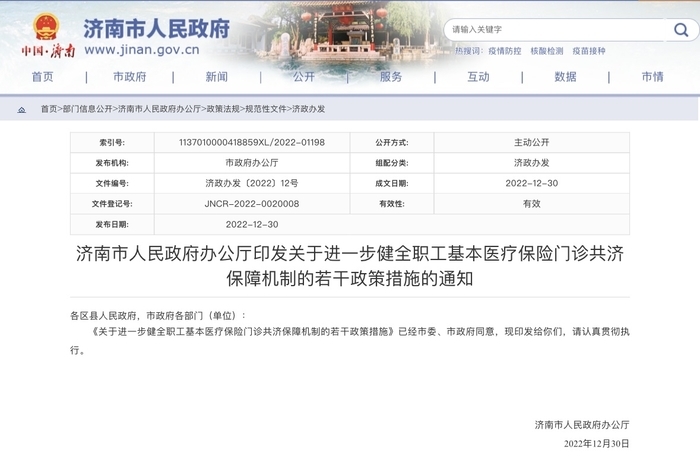Select the 发布日期 value 2022-12-30

[x=252, y=224]
